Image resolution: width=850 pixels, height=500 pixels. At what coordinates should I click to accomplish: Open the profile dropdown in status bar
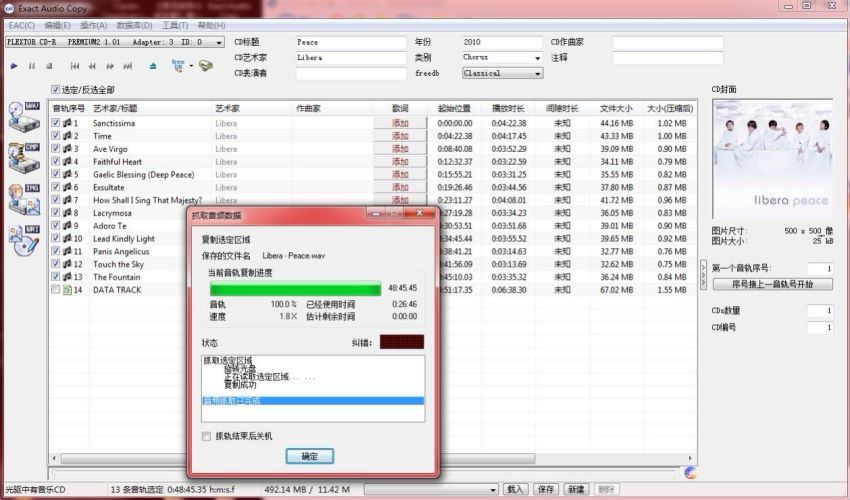click(x=493, y=490)
